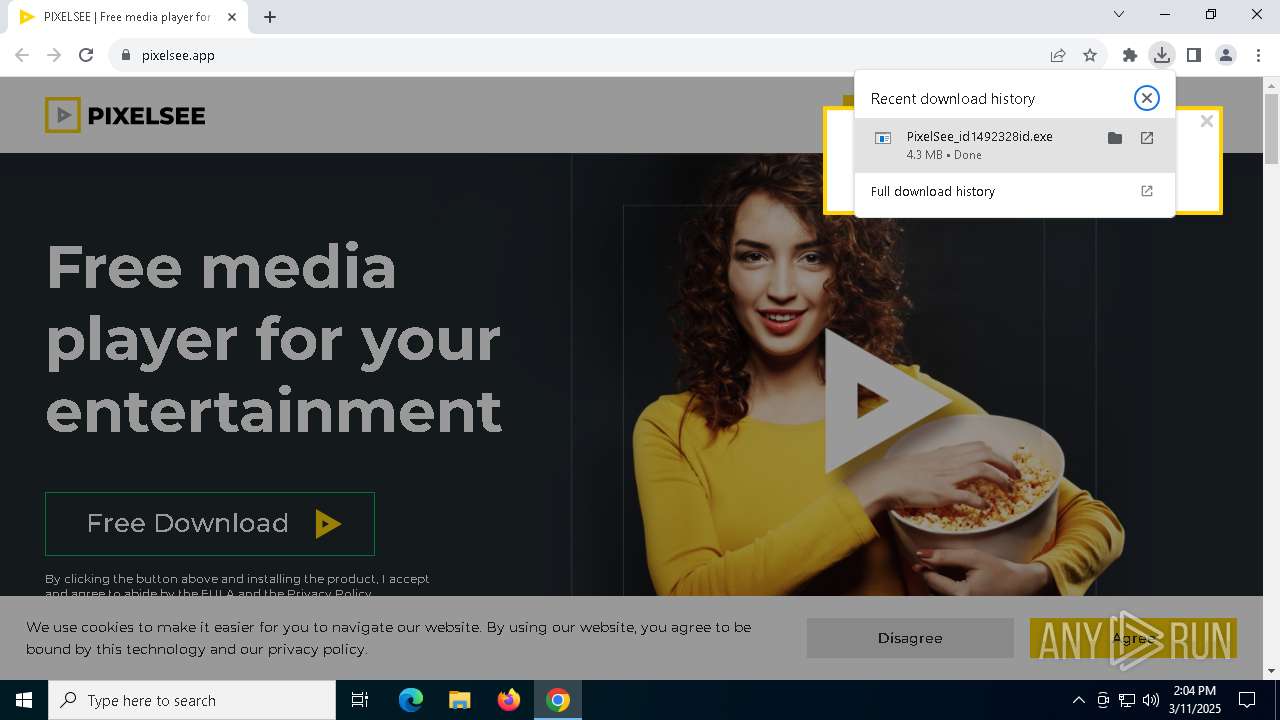
Task: Open the volume tray icon
Action: click(1151, 700)
